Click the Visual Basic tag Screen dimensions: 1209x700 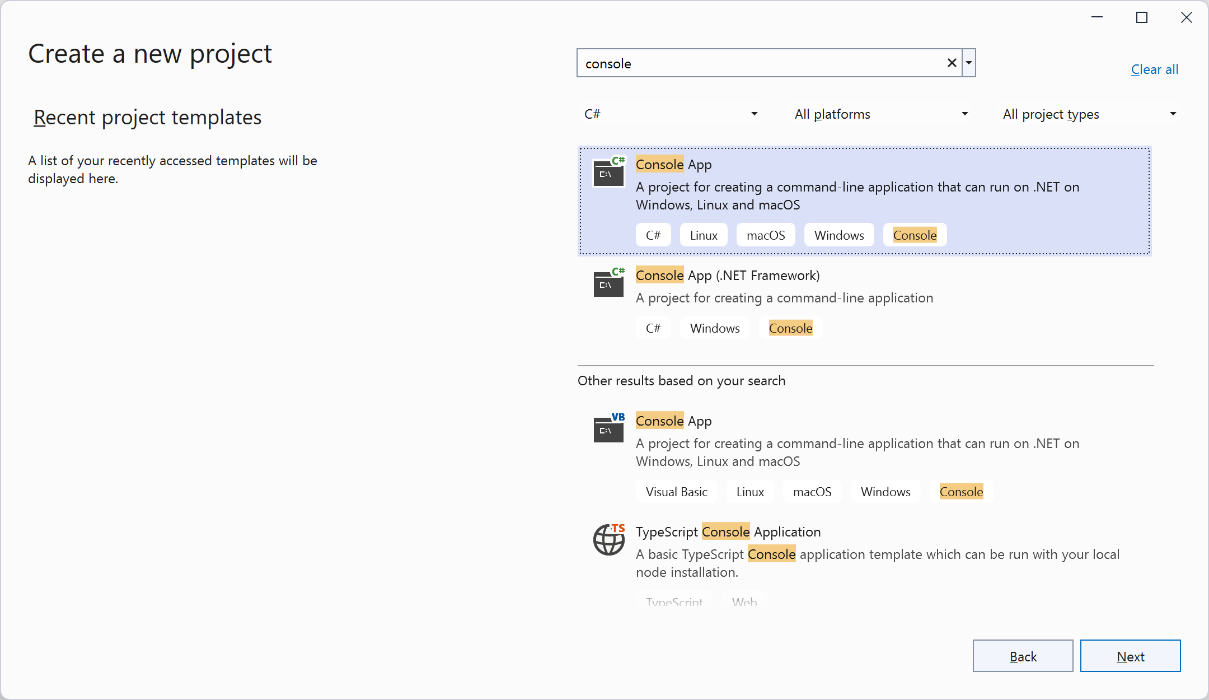tap(677, 491)
